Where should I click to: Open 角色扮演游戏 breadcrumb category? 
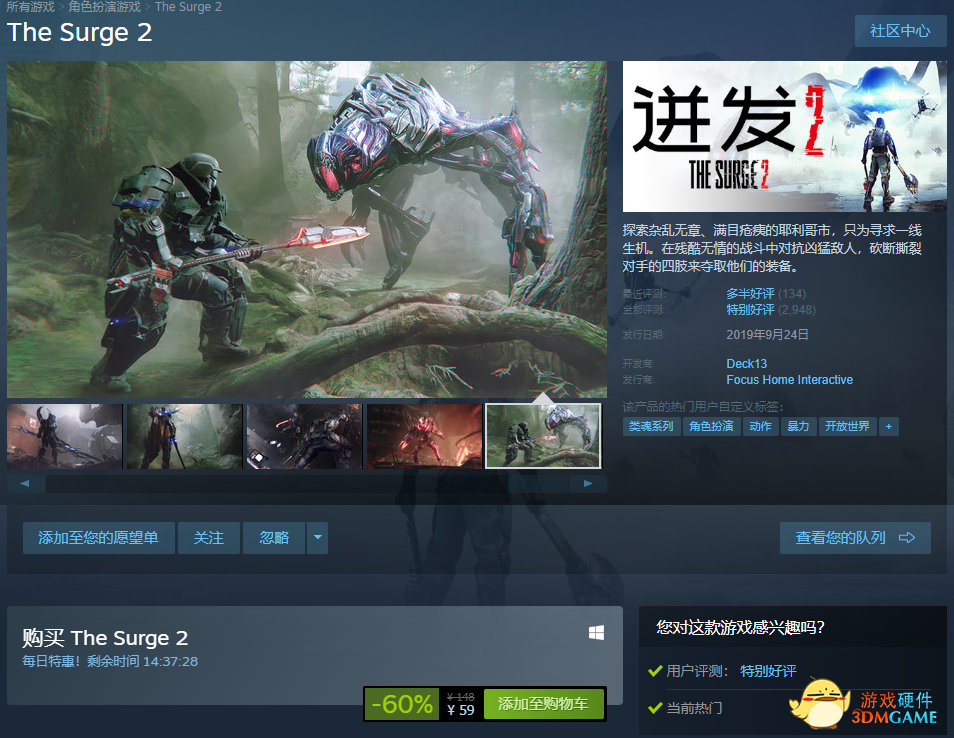click(x=105, y=7)
